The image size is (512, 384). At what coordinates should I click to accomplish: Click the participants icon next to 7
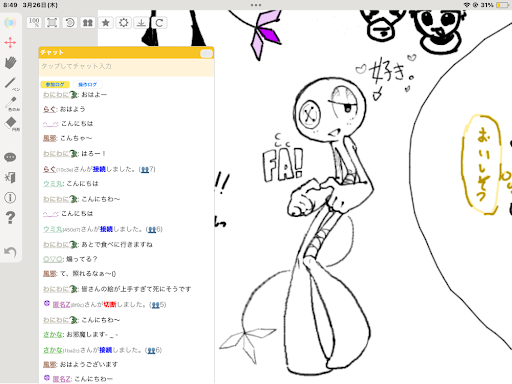tap(145, 170)
